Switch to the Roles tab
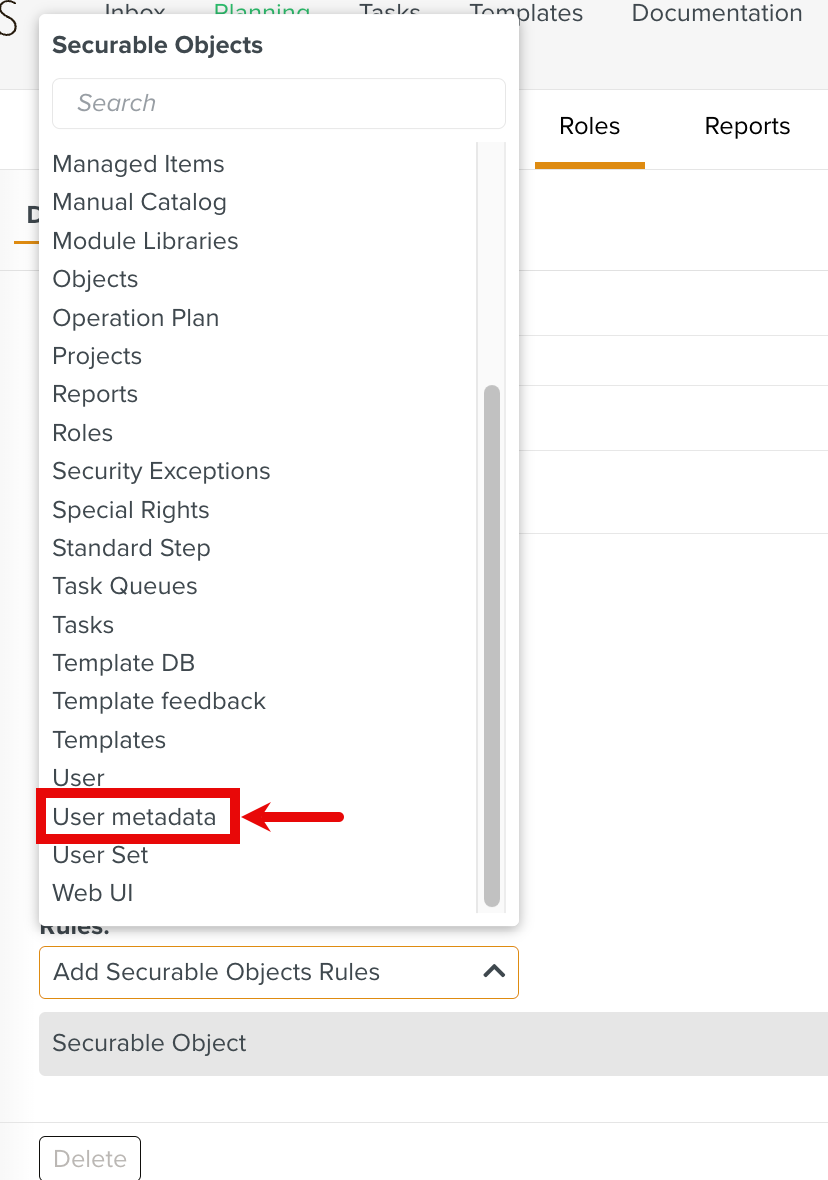Screen dimensions: 828x1180 [x=589, y=126]
